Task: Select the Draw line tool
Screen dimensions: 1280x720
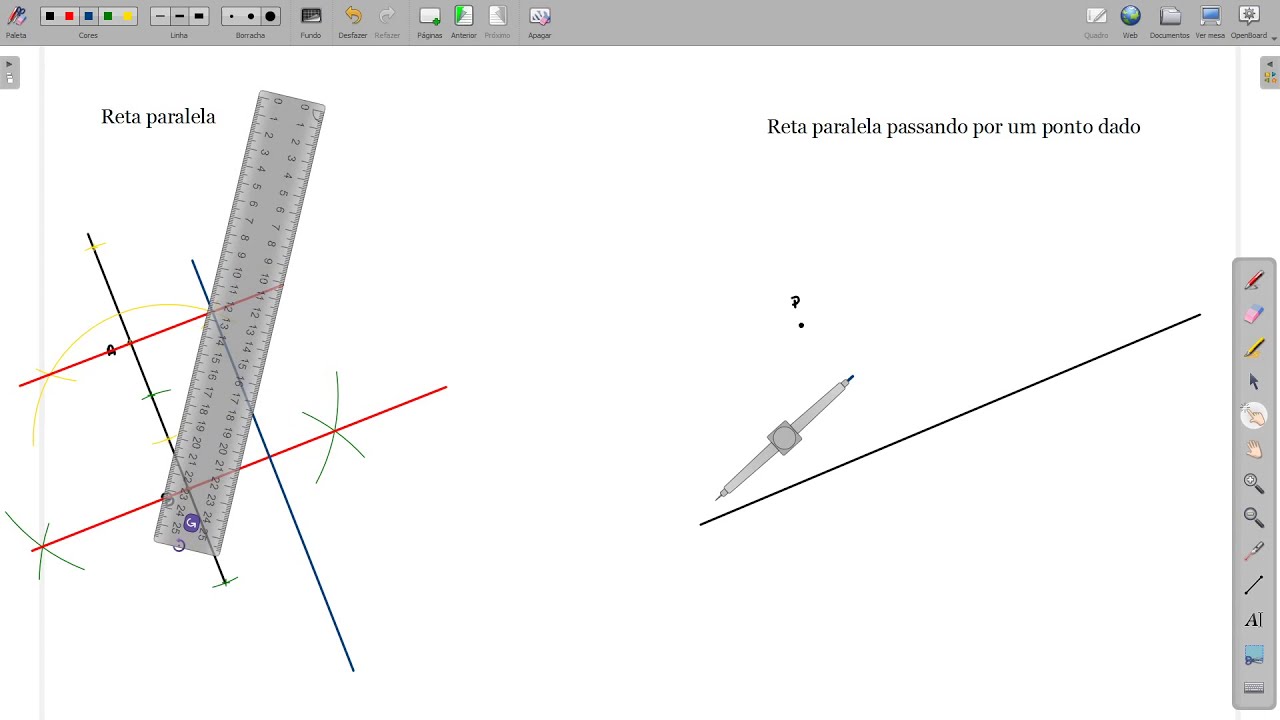Action: coord(1254,586)
